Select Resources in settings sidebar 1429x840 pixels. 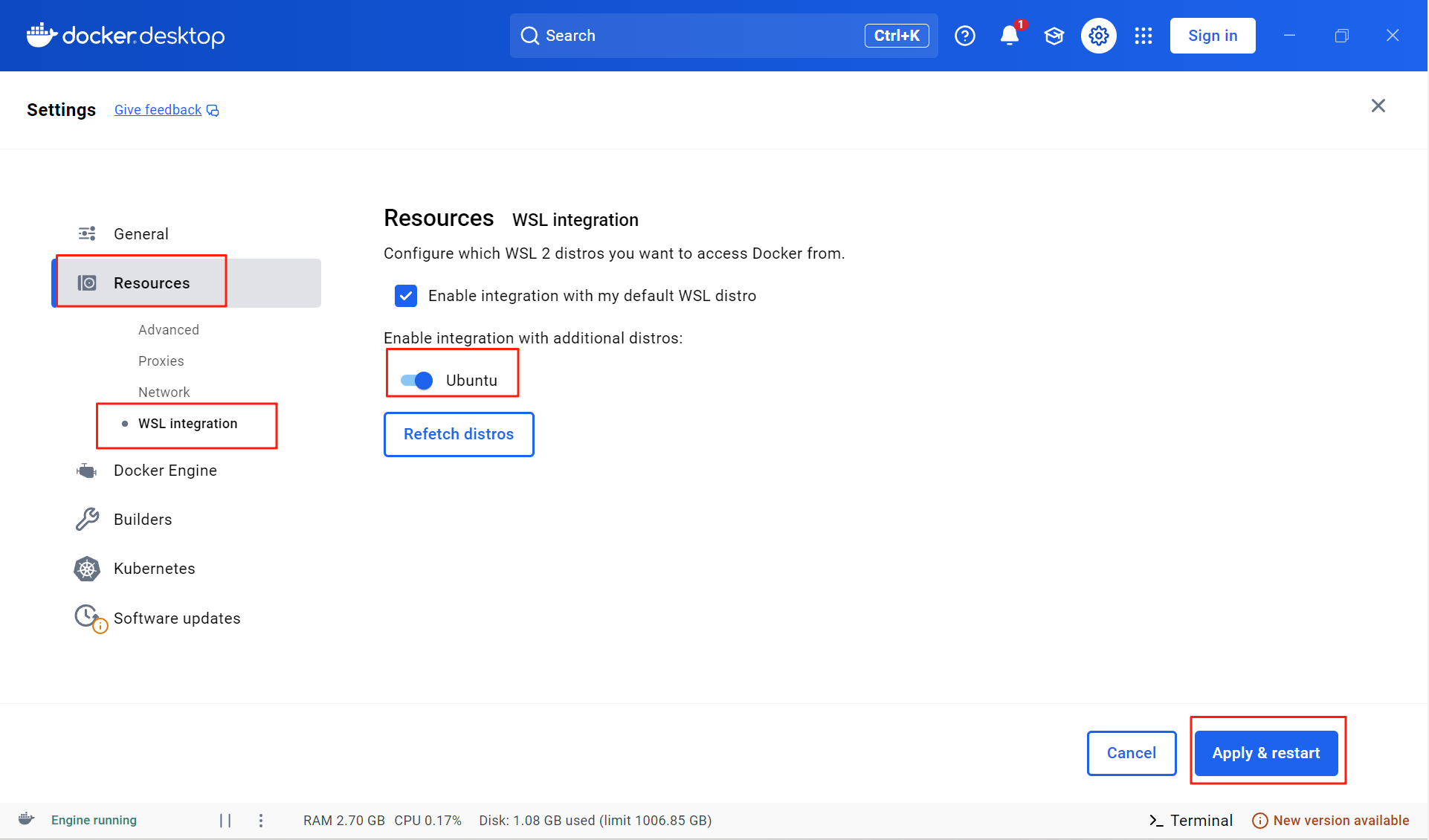(x=152, y=283)
